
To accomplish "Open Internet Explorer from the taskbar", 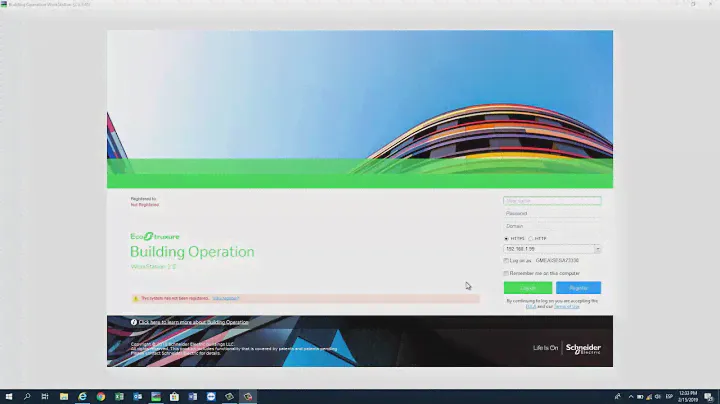I will [83, 396].
